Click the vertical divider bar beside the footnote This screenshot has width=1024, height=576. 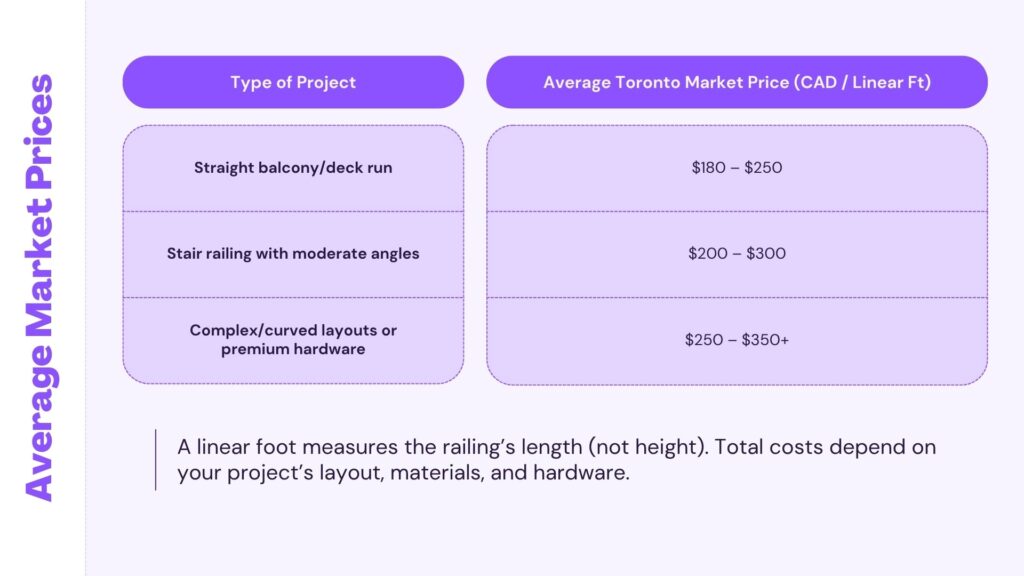coord(156,460)
